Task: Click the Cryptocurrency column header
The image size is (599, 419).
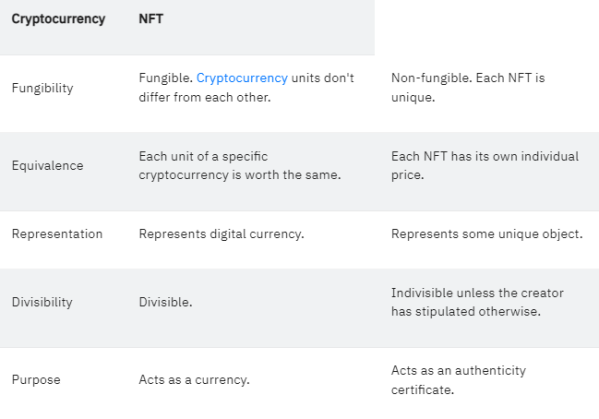Action: (x=58, y=19)
